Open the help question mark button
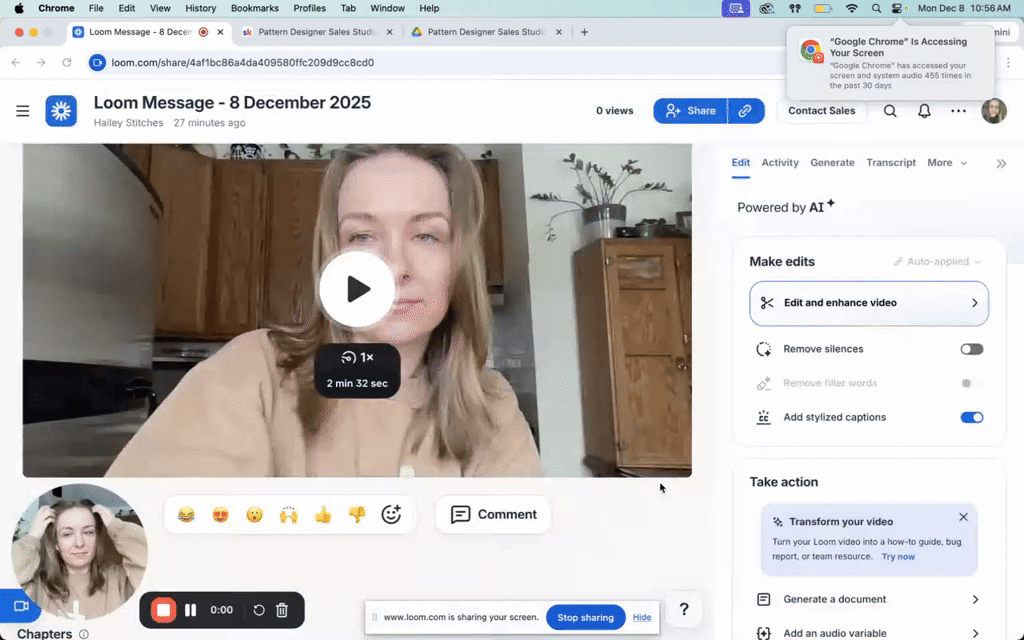This screenshot has height=640, width=1024. point(684,609)
